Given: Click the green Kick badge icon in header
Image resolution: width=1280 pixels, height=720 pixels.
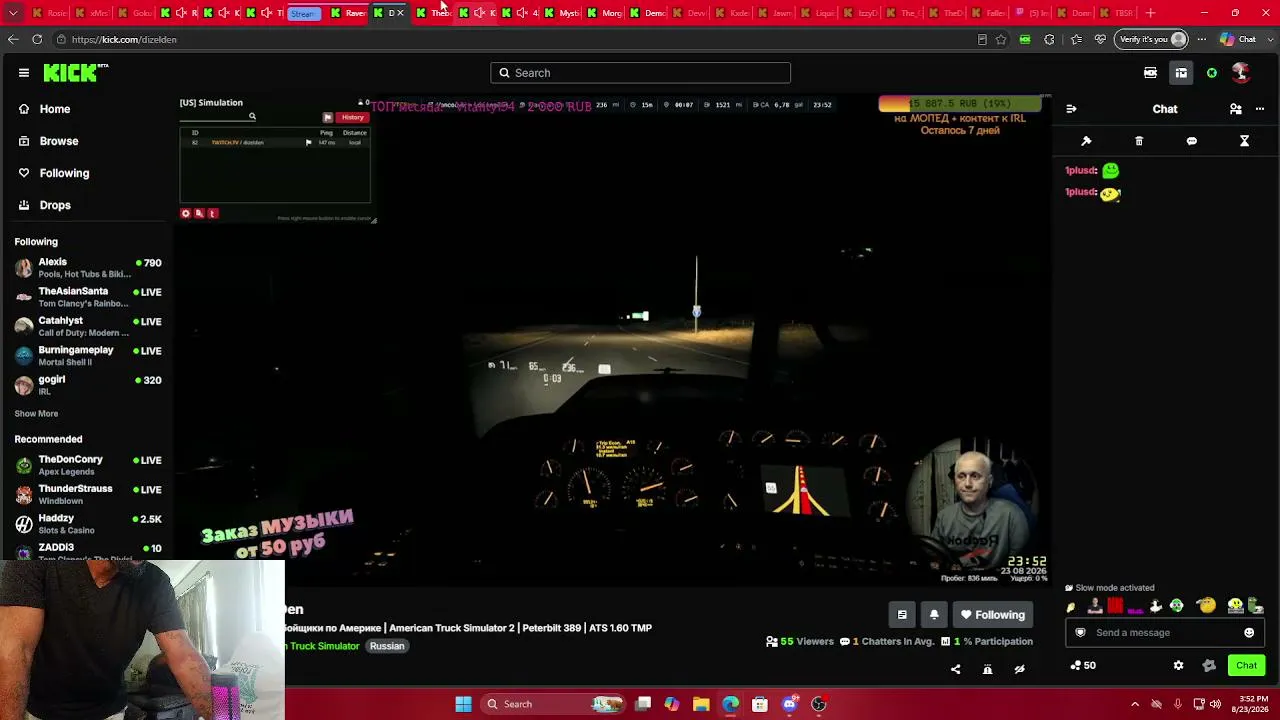Looking at the screenshot, I should [1212, 73].
